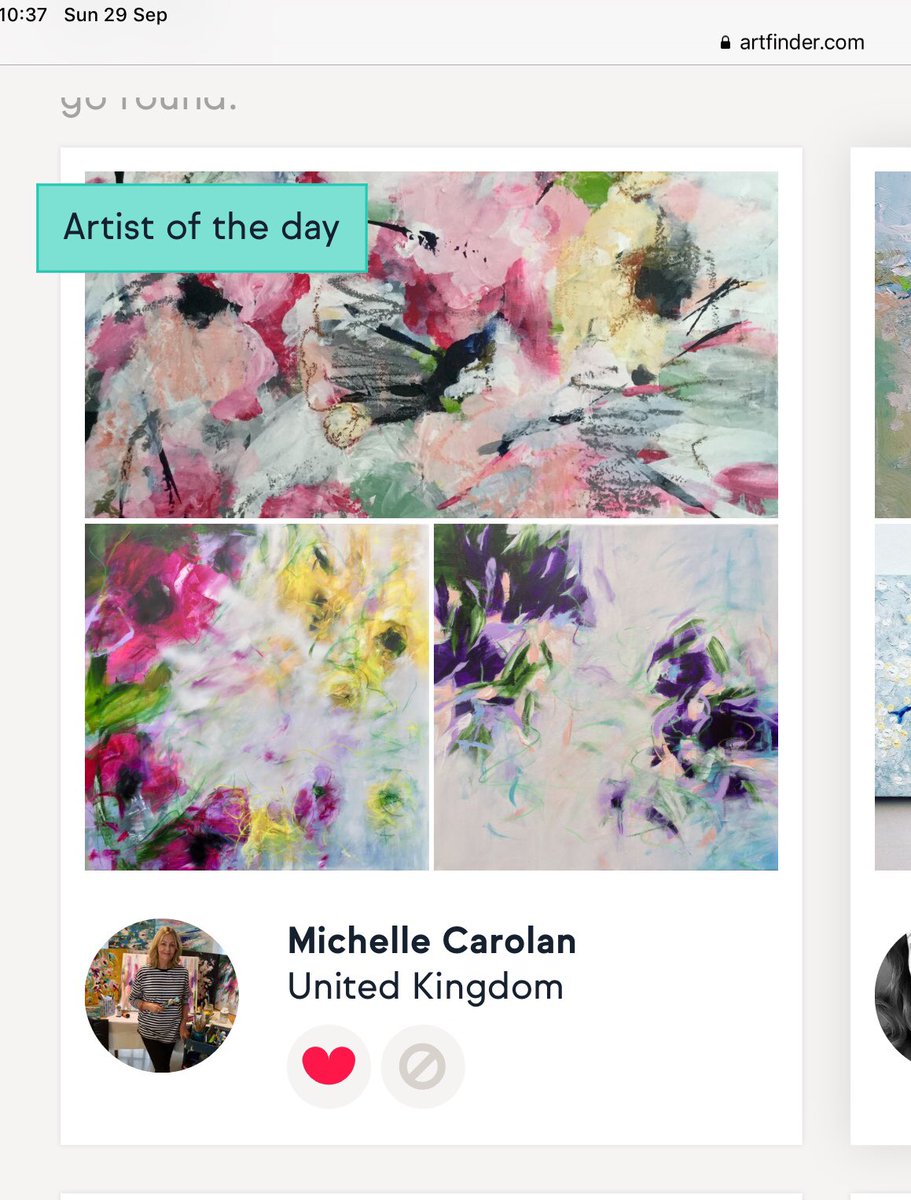Tap the Sun 29 Sep date

116,15
